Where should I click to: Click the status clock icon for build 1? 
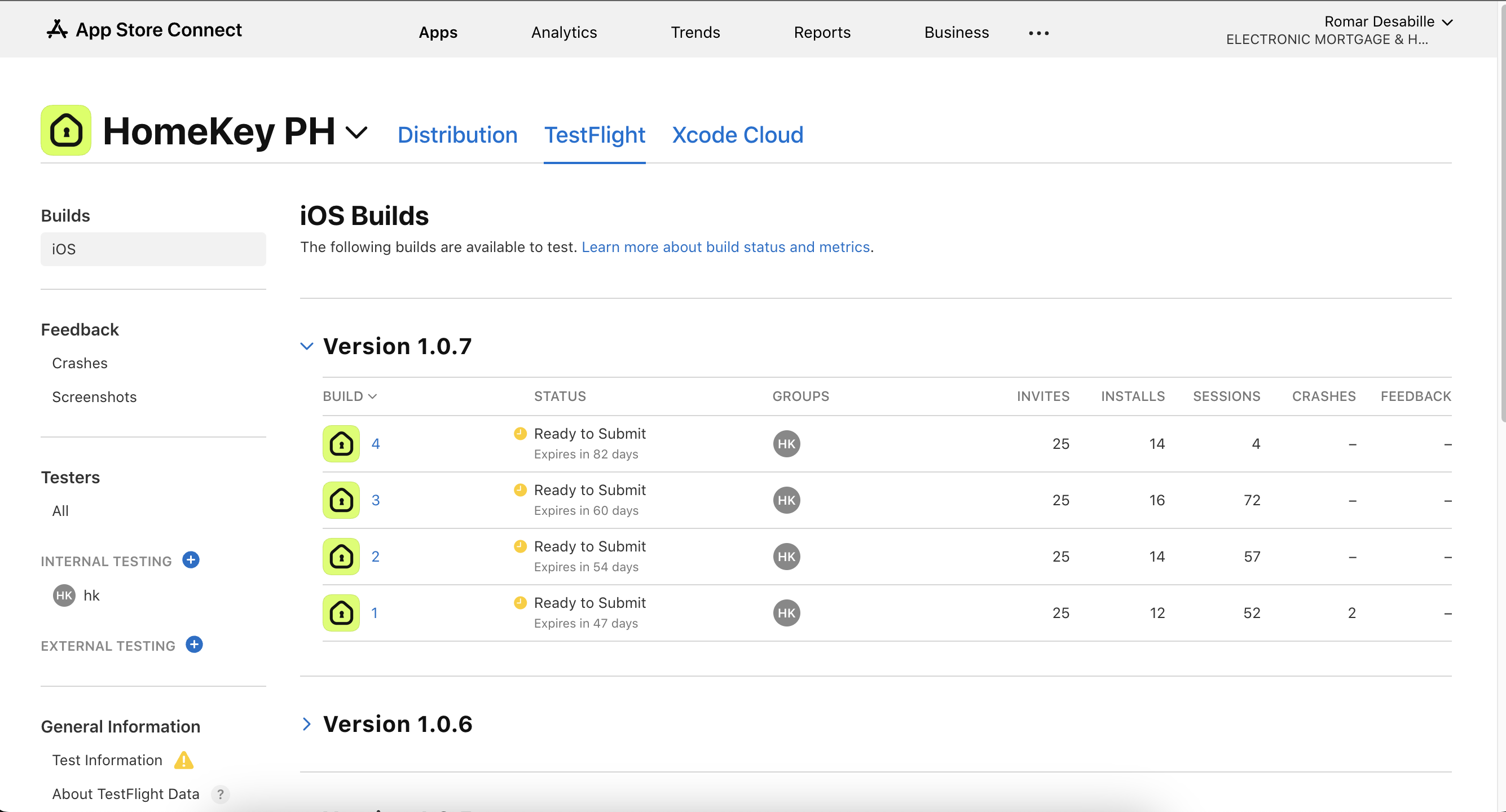(520, 602)
